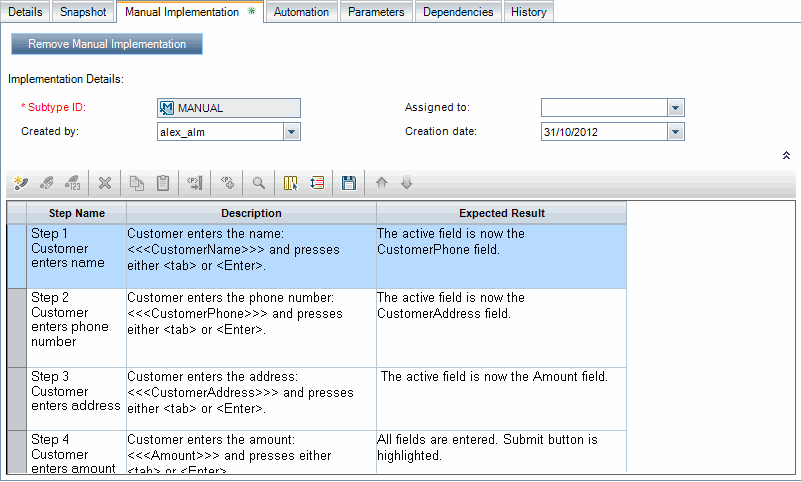Expand the Created by dropdown arrow
Screen dimensions: 801x482
[x=291, y=132]
